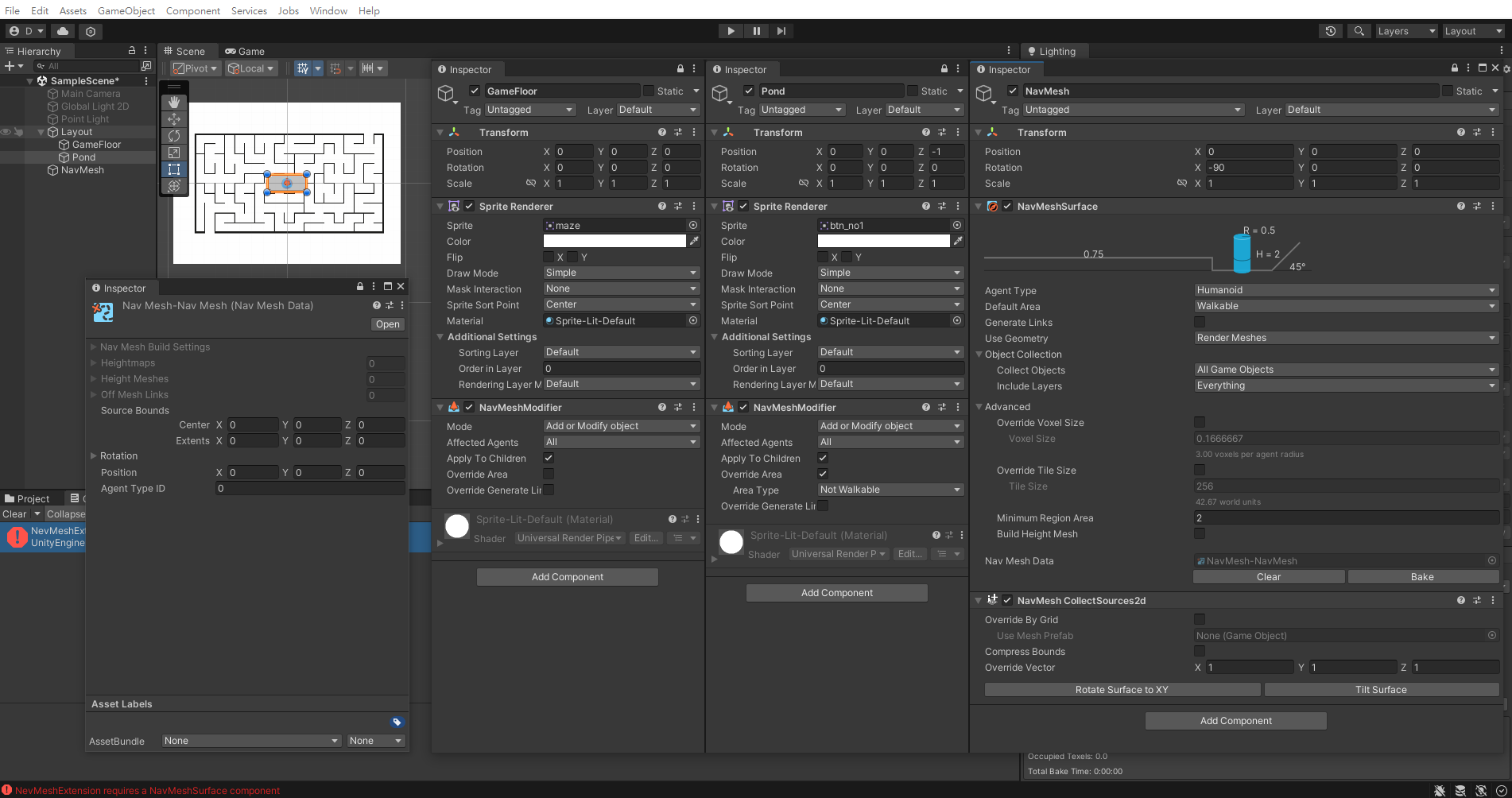This screenshot has width=1512, height=798.
Task: Open the search overlay in the top toolbar
Action: pos(1359,31)
